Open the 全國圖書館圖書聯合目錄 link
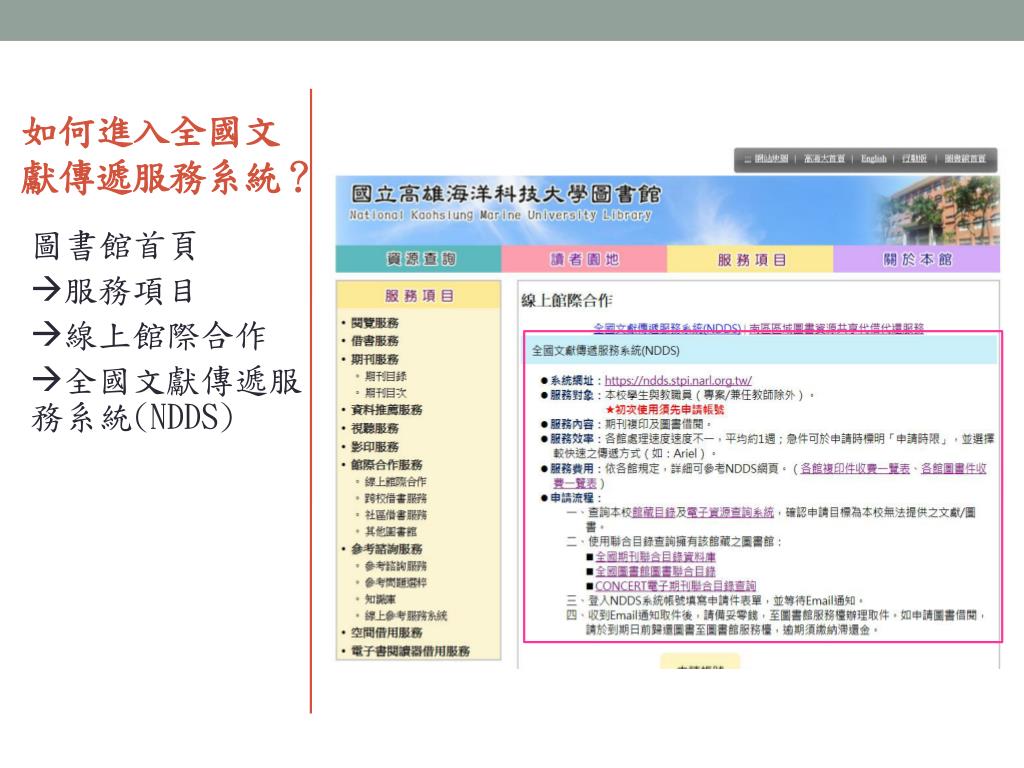This screenshot has height=768, width=1024. [655, 571]
